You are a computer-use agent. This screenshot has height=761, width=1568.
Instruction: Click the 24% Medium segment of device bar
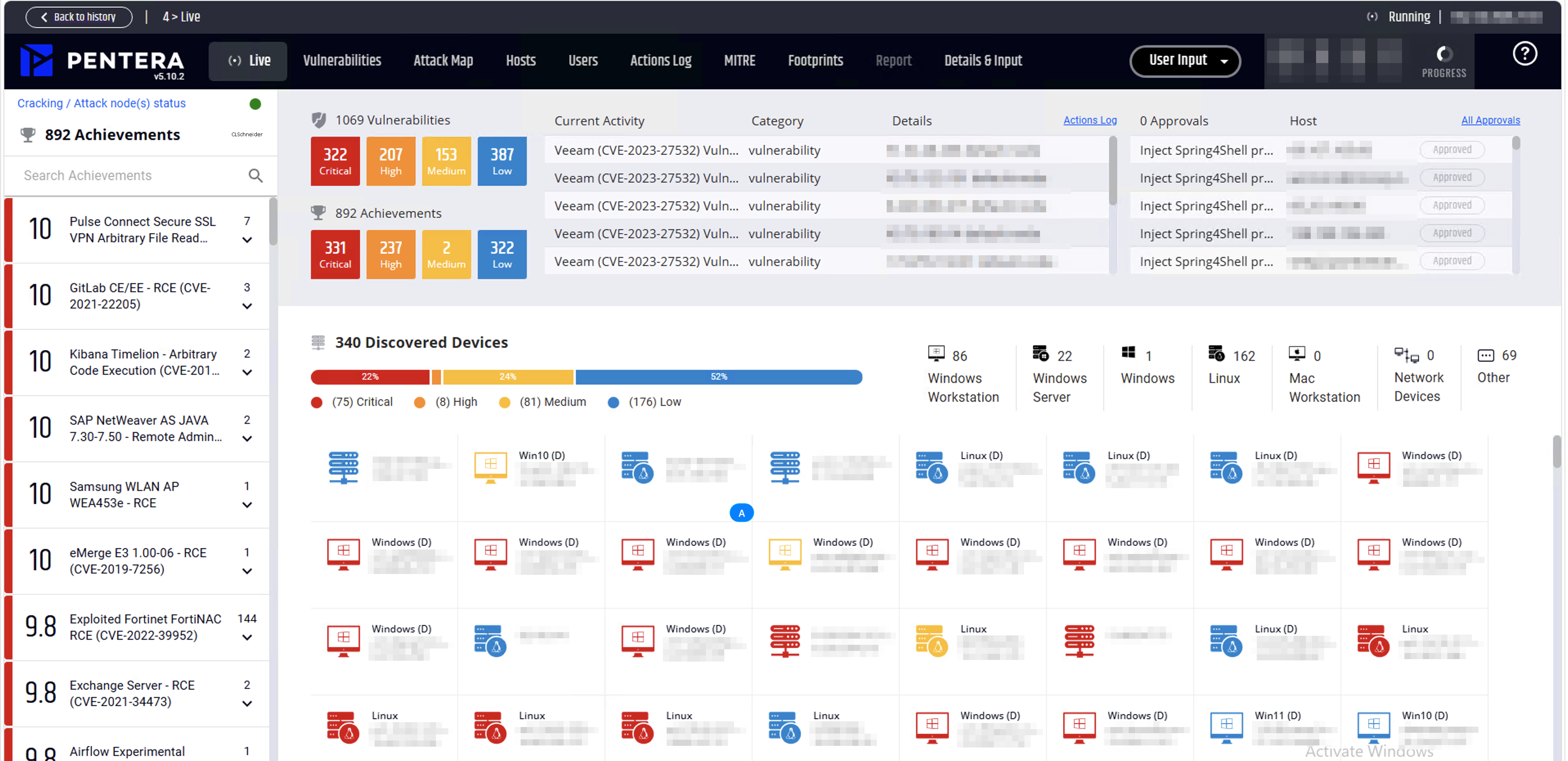coord(508,377)
